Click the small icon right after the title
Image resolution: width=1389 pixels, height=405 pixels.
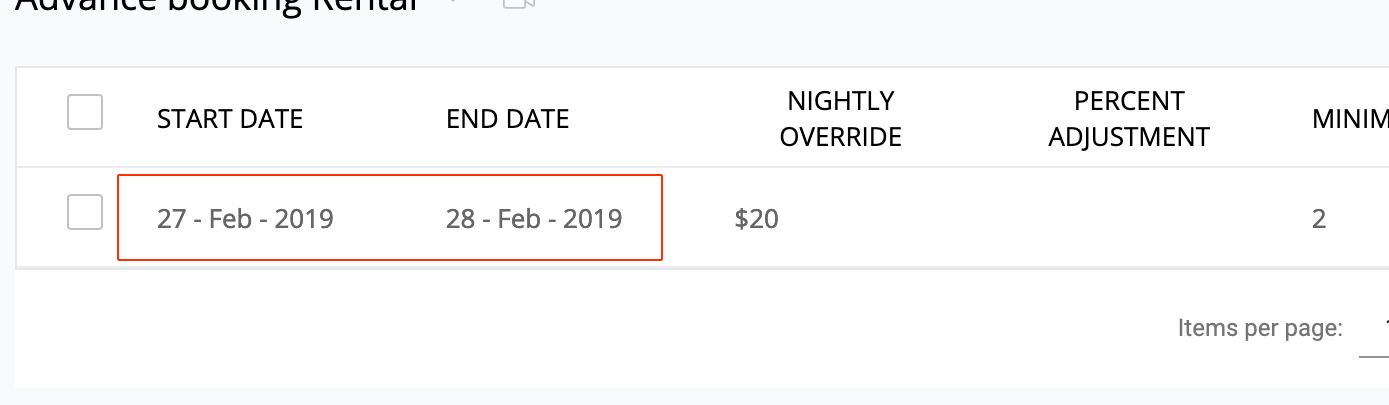pos(452,3)
